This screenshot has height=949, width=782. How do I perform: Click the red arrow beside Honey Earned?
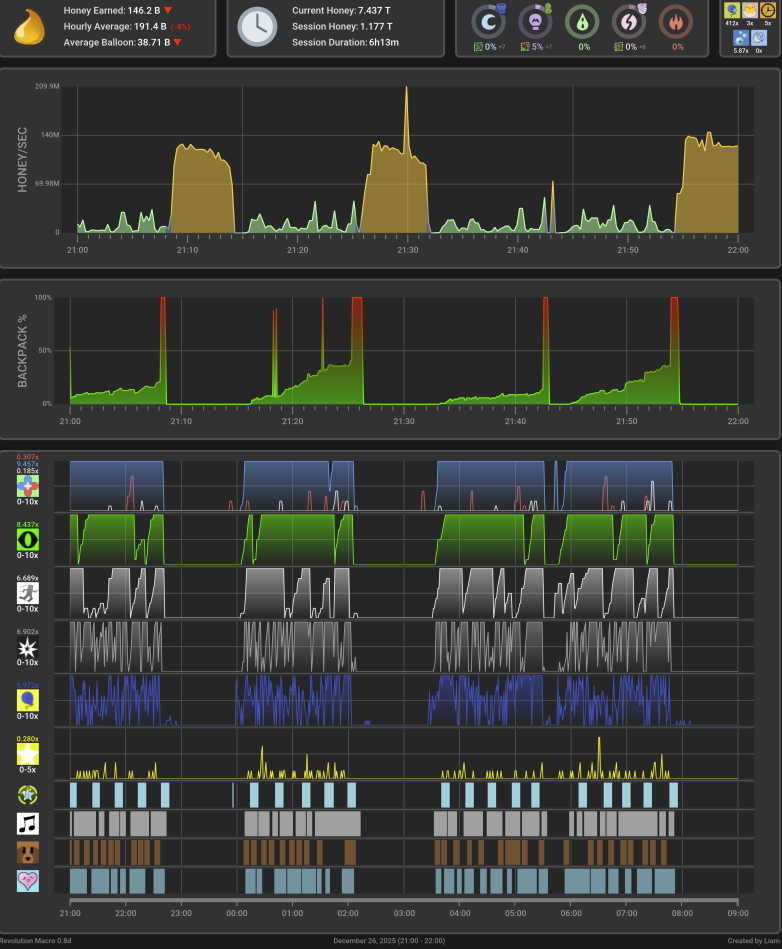pos(168,10)
